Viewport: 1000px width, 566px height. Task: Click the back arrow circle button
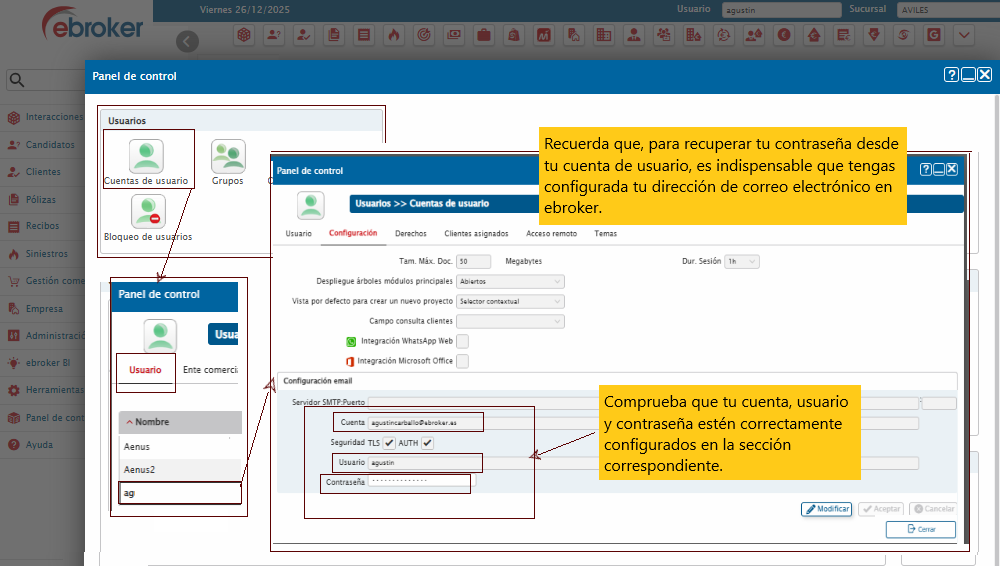(187, 41)
